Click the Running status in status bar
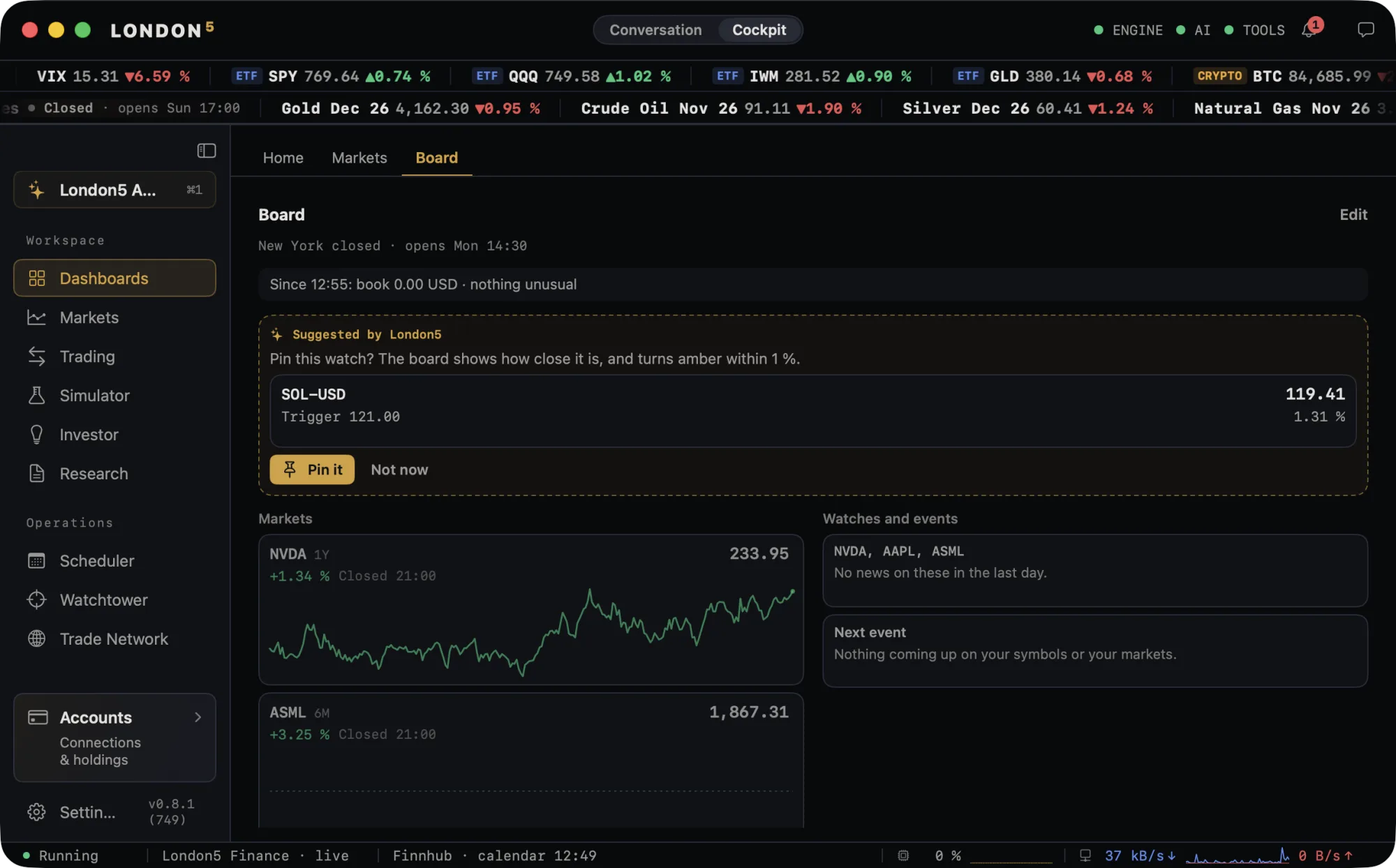Image resolution: width=1396 pixels, height=868 pixels. tap(61, 855)
